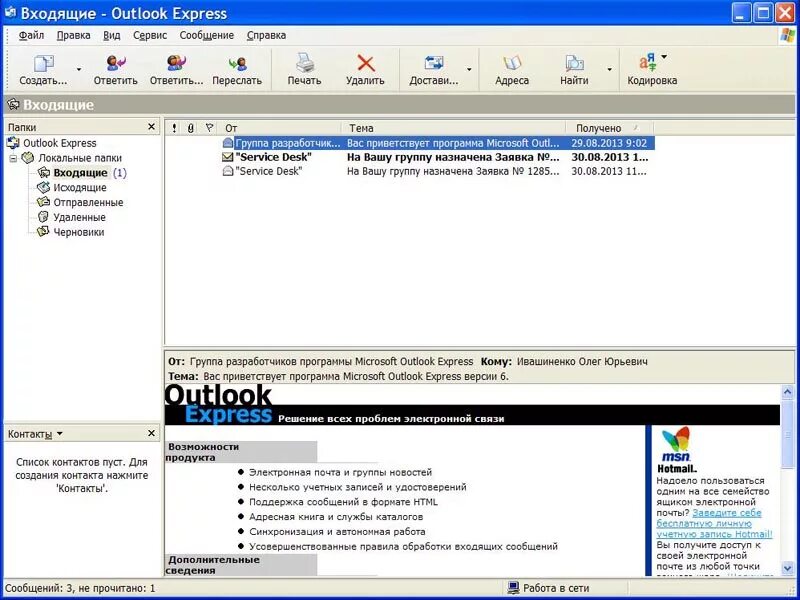The height and width of the screenshot is (600, 800).
Task: Click preview pane scroll down arrow
Action: [x=787, y=568]
